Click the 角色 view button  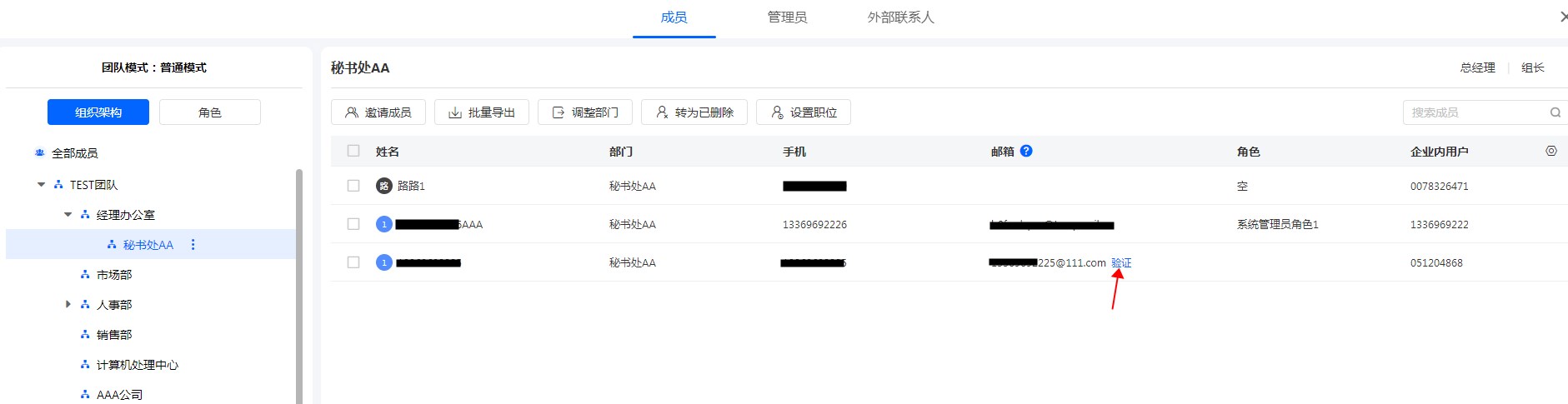pos(210,112)
